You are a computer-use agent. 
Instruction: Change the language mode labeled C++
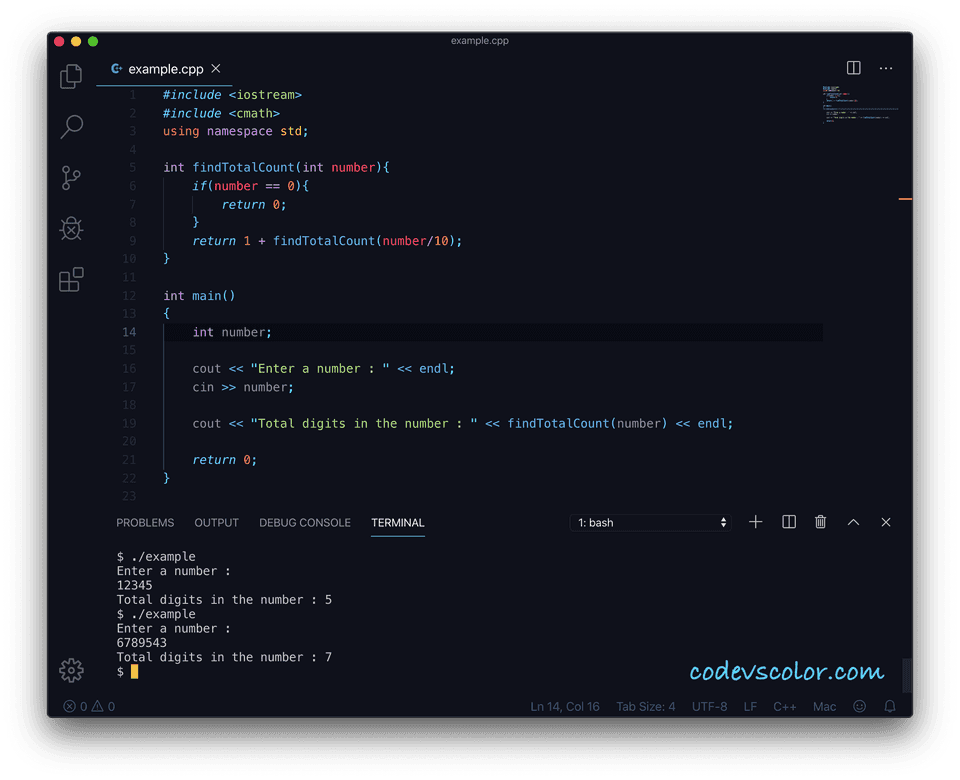point(785,706)
